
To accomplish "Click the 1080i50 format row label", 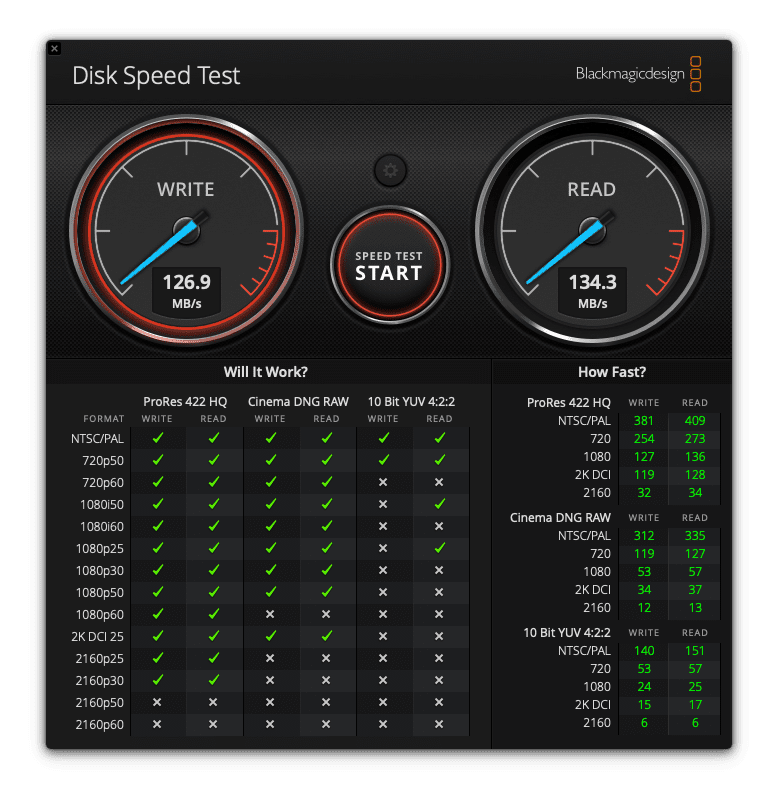I will coord(102,505).
